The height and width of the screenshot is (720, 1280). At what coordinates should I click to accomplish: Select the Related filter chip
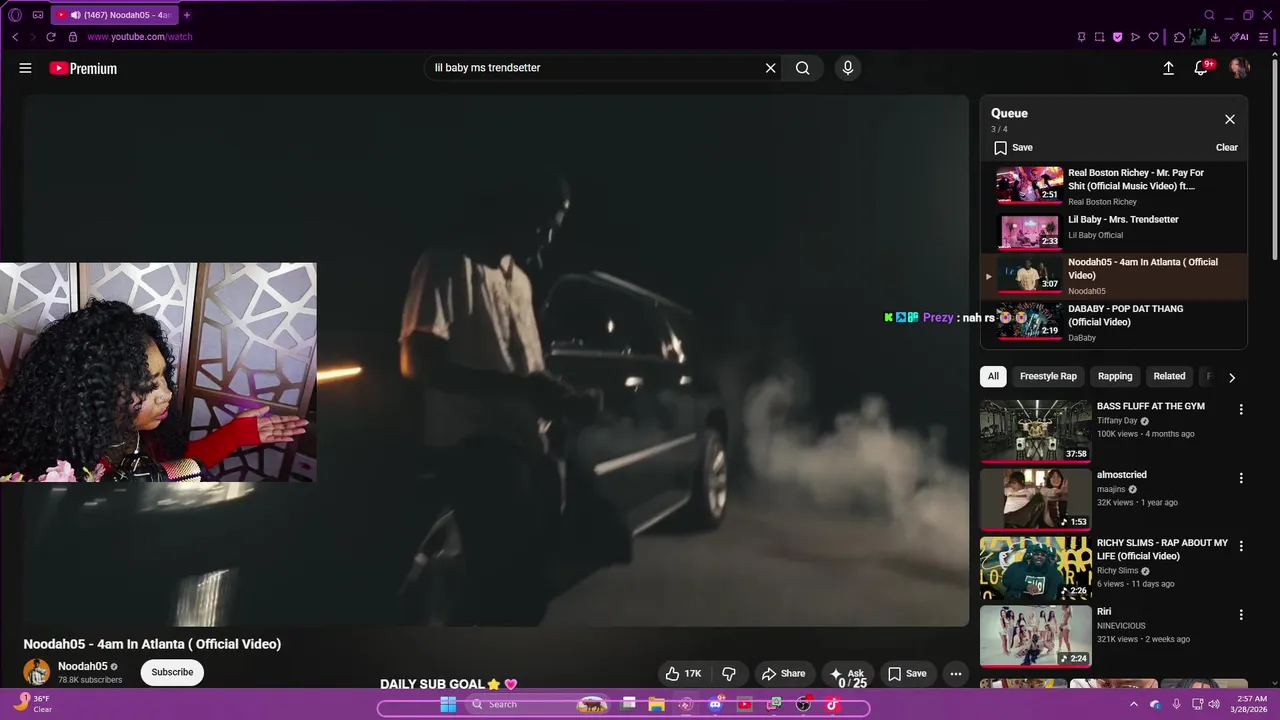1169,376
